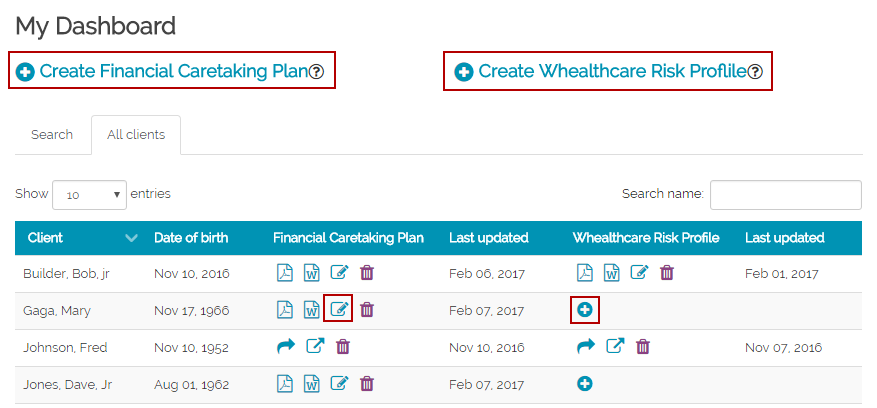Edit Mary Gaga's Financial Caretaking Plan
Viewport: 877px width, 408px height.
338,310
